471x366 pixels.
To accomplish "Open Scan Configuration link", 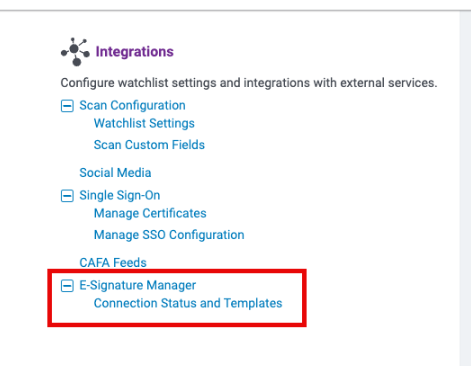I will 132,105.
